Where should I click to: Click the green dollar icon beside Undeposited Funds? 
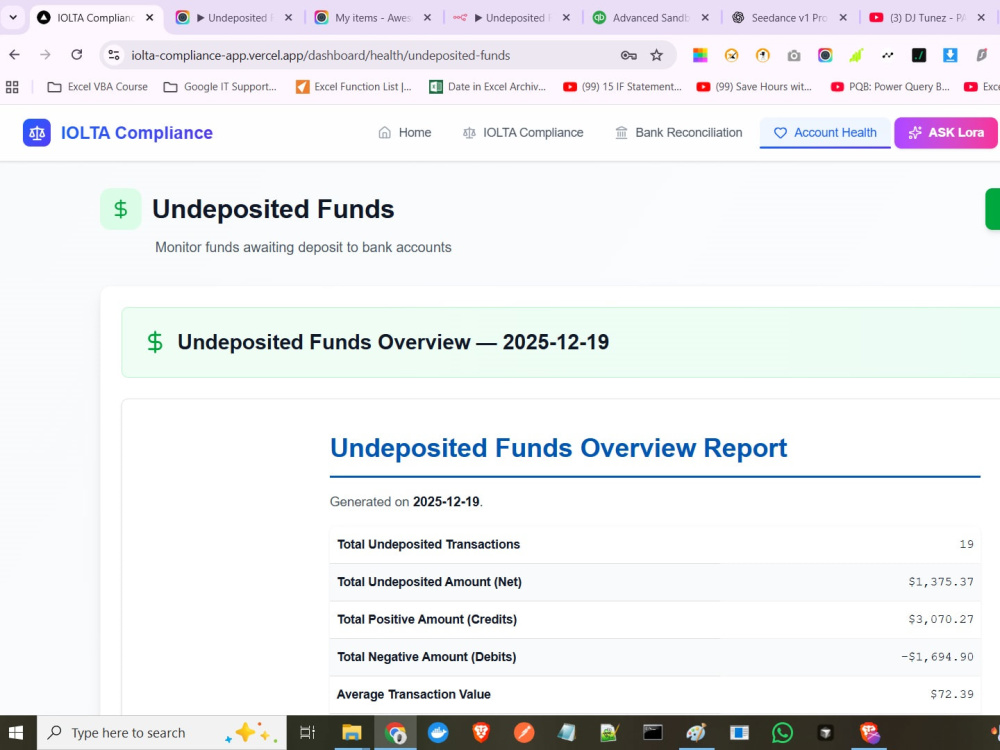tap(121, 209)
